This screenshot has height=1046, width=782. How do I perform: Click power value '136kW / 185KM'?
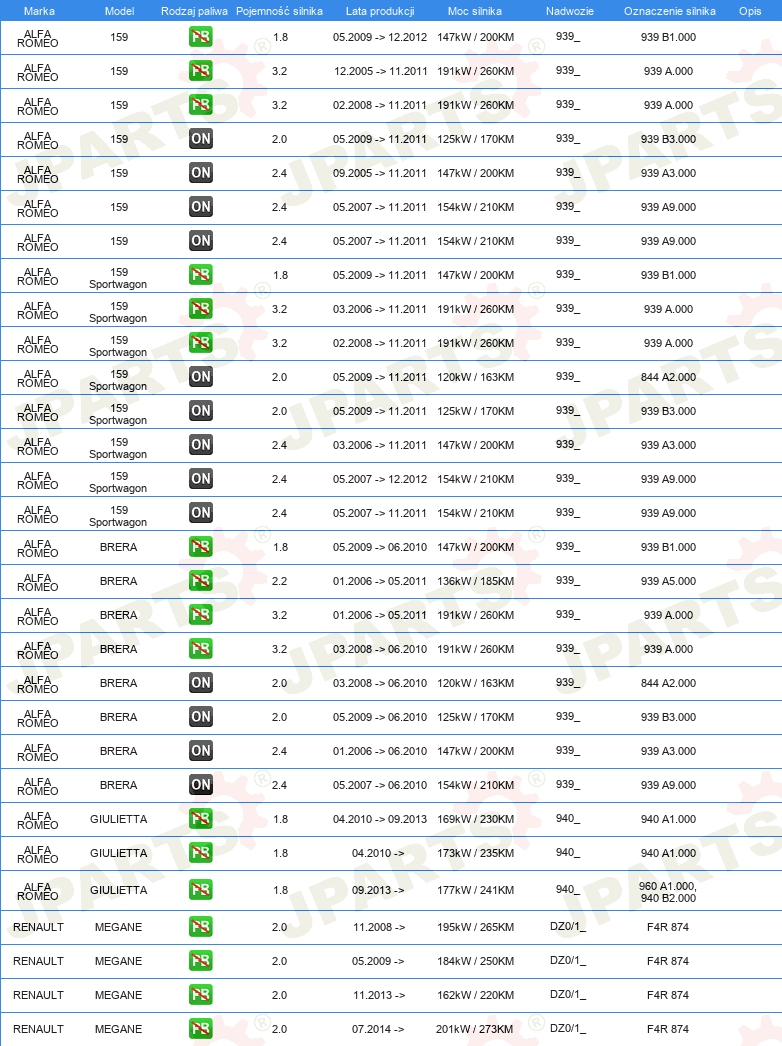(476, 581)
